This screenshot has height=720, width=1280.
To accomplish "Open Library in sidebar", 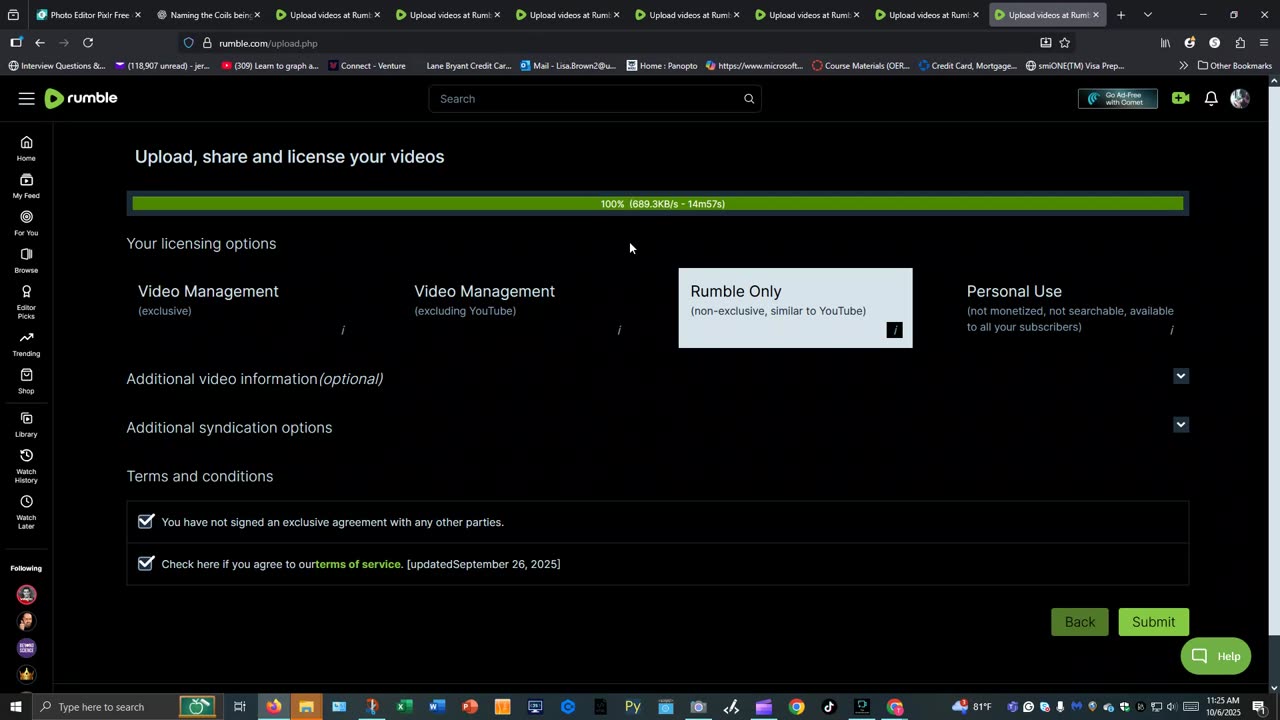I will point(26,425).
